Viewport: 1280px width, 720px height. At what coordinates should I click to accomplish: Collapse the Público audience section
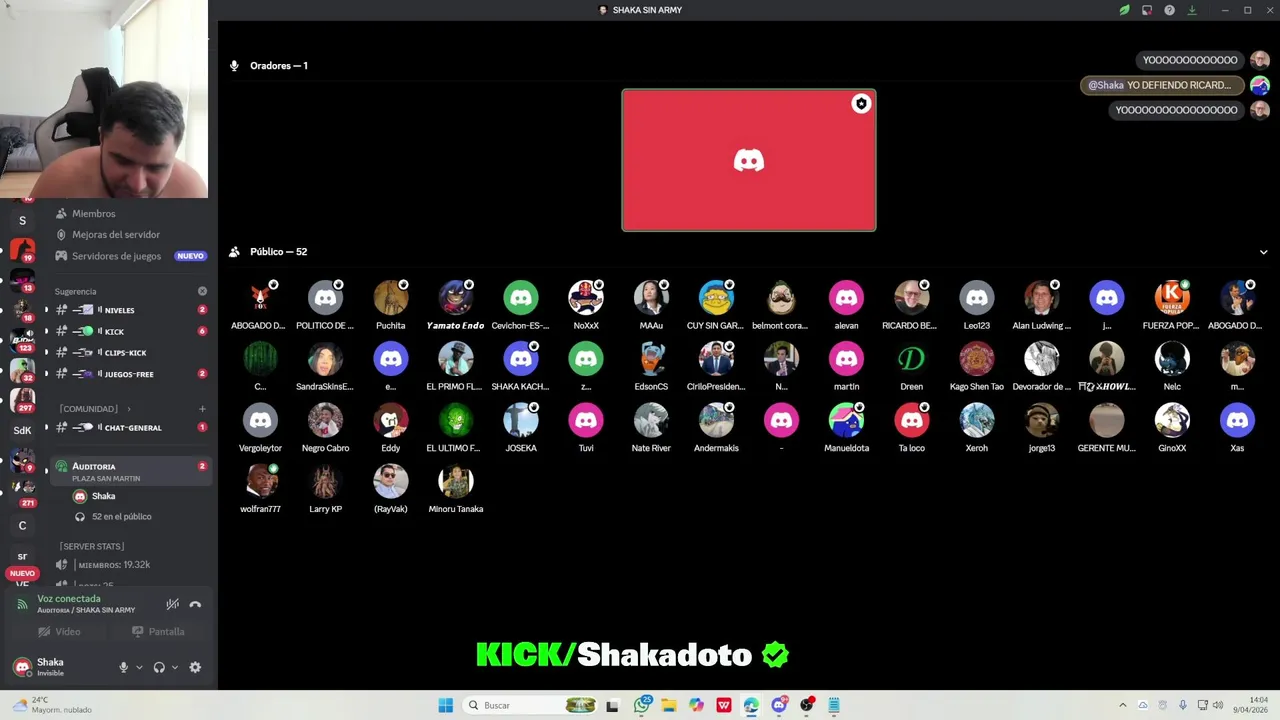click(1263, 252)
